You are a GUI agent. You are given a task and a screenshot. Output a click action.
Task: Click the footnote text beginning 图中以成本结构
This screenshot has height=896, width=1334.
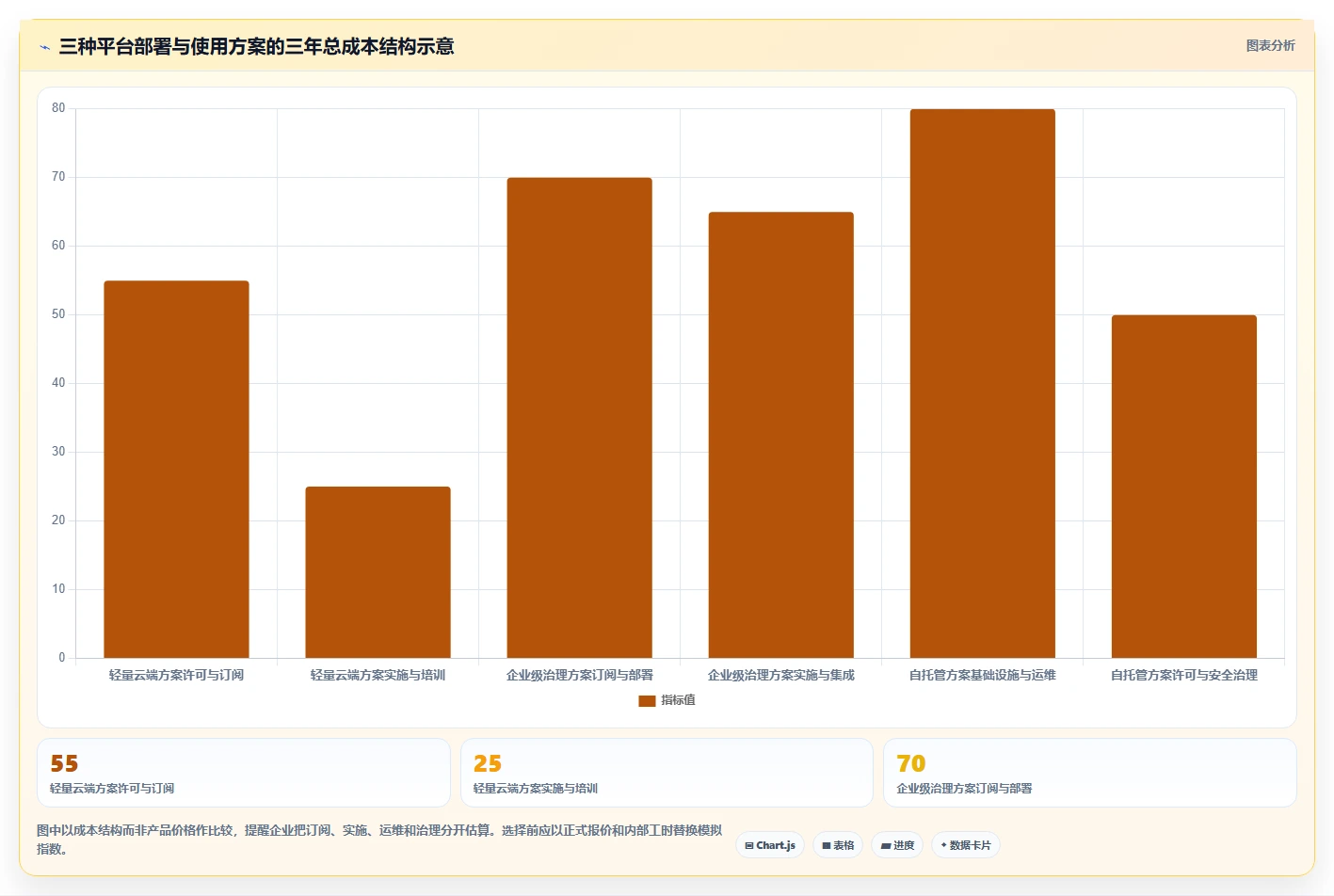pos(379,840)
